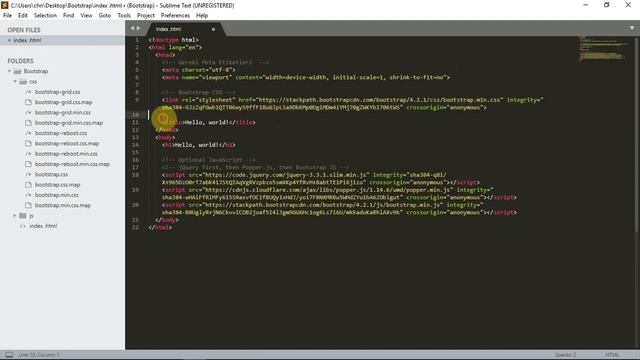Click the Bootstrap folder icon
This screenshot has width=640, height=360.
(17, 71)
